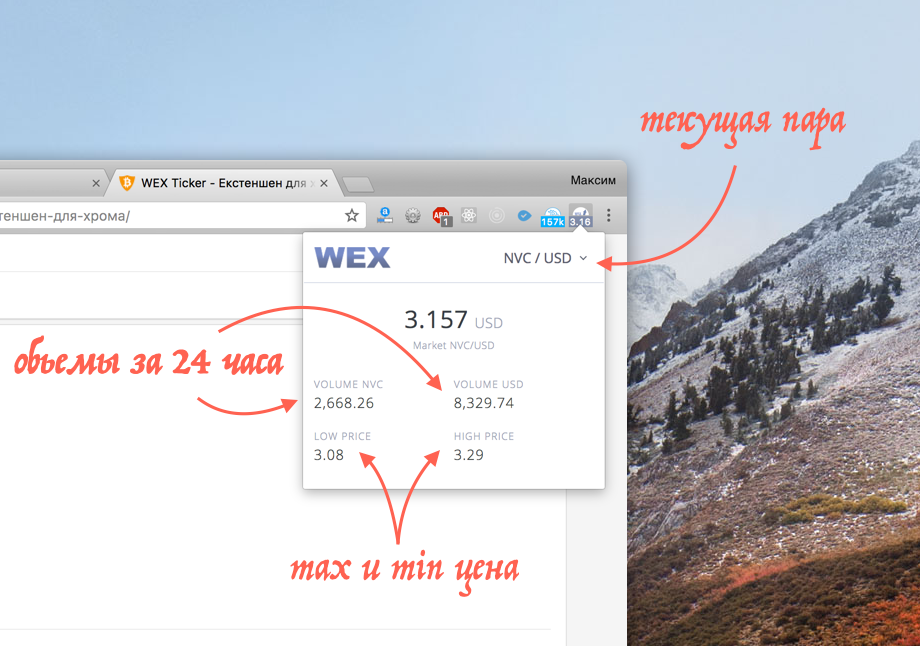
Task: Switch to the WEX Ticker tab
Action: (223, 183)
